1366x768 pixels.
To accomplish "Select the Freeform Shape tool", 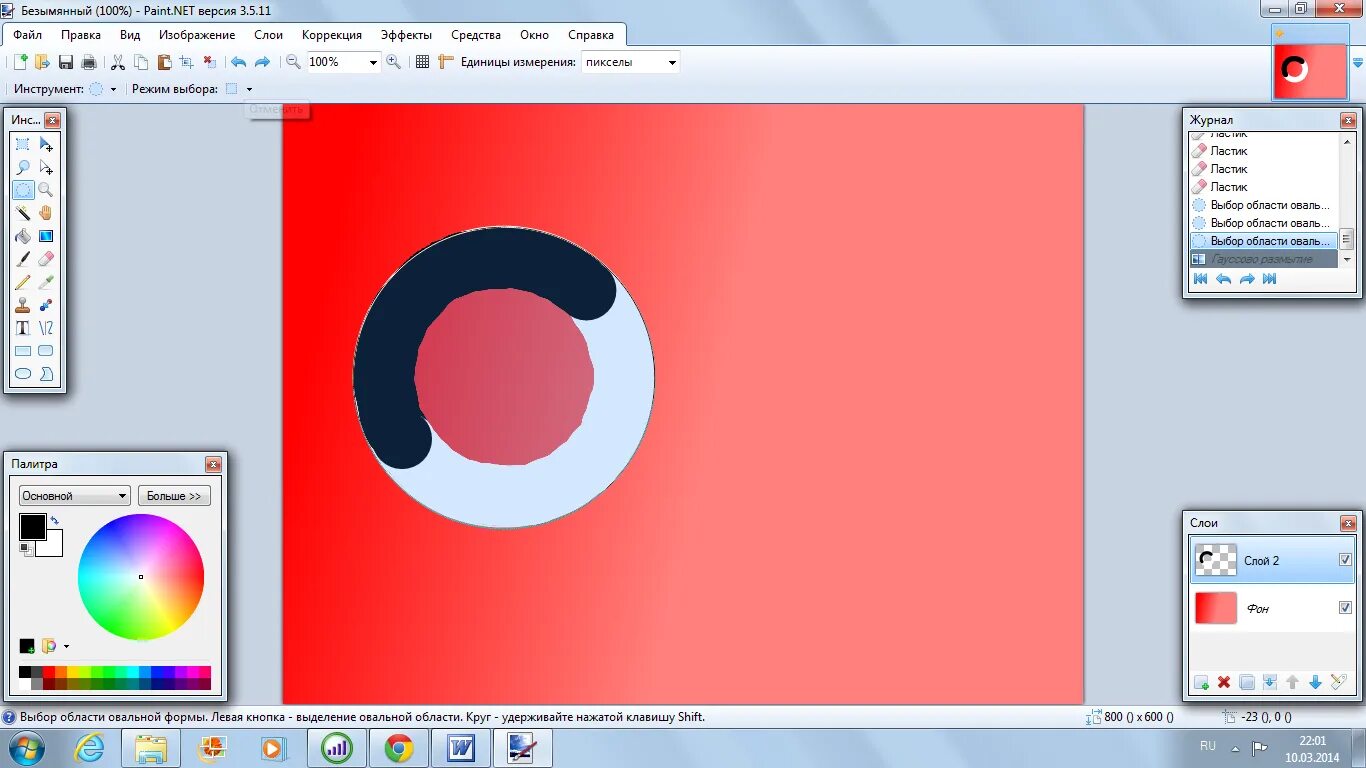I will pos(46,374).
